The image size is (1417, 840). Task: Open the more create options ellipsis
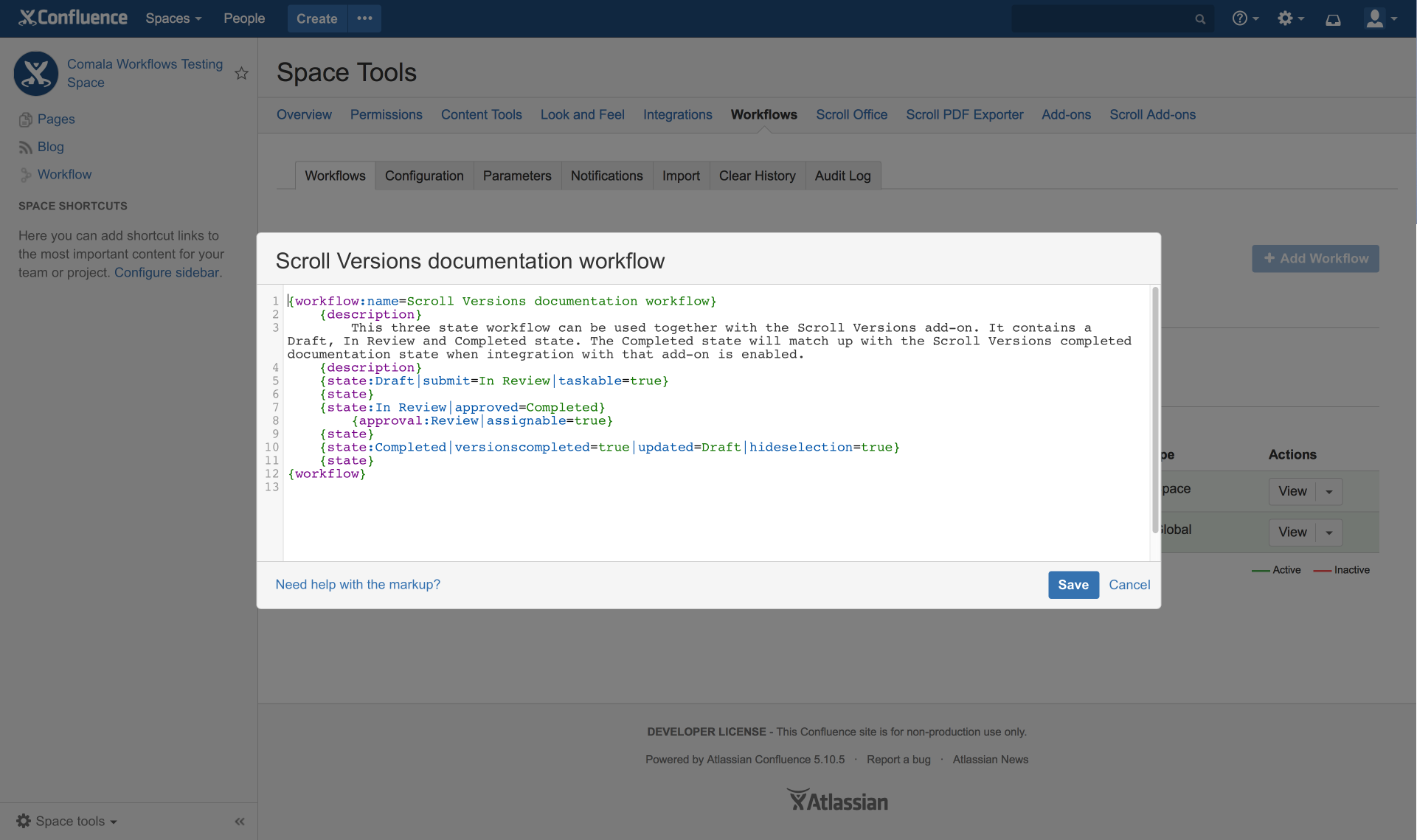click(364, 18)
